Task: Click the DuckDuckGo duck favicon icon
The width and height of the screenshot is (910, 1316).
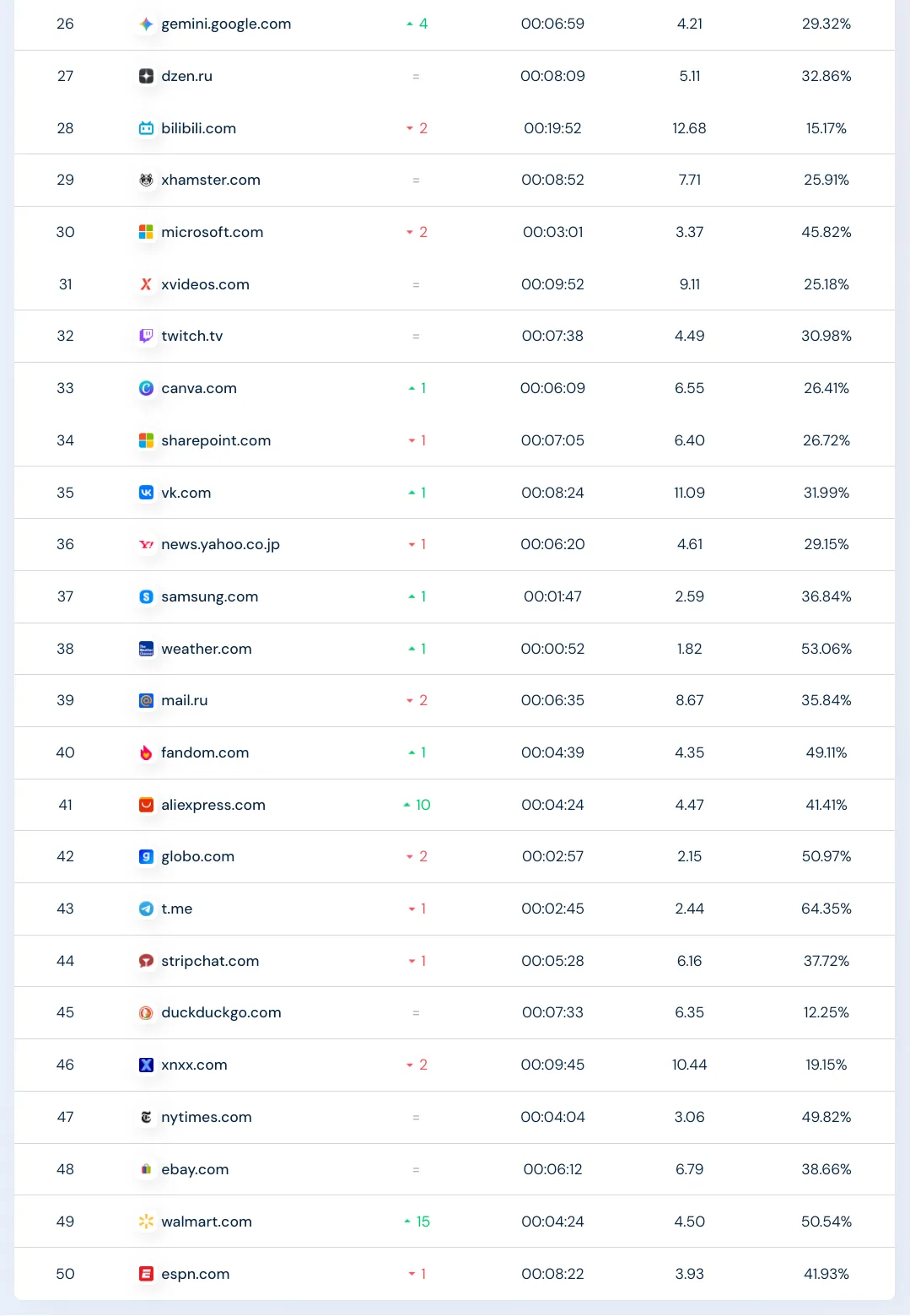Action: point(146,1012)
